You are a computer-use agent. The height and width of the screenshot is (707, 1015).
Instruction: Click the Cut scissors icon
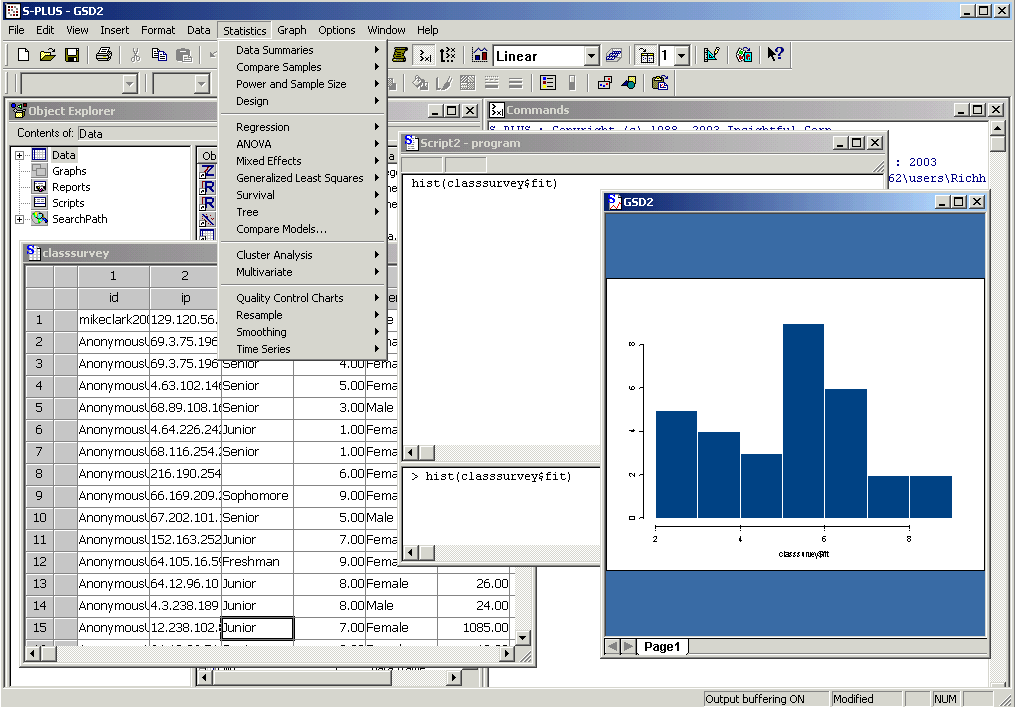click(135, 56)
